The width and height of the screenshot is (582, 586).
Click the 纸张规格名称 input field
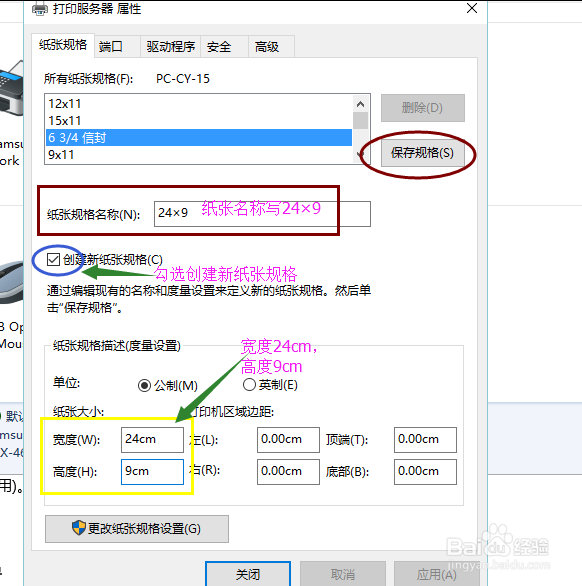(262, 214)
